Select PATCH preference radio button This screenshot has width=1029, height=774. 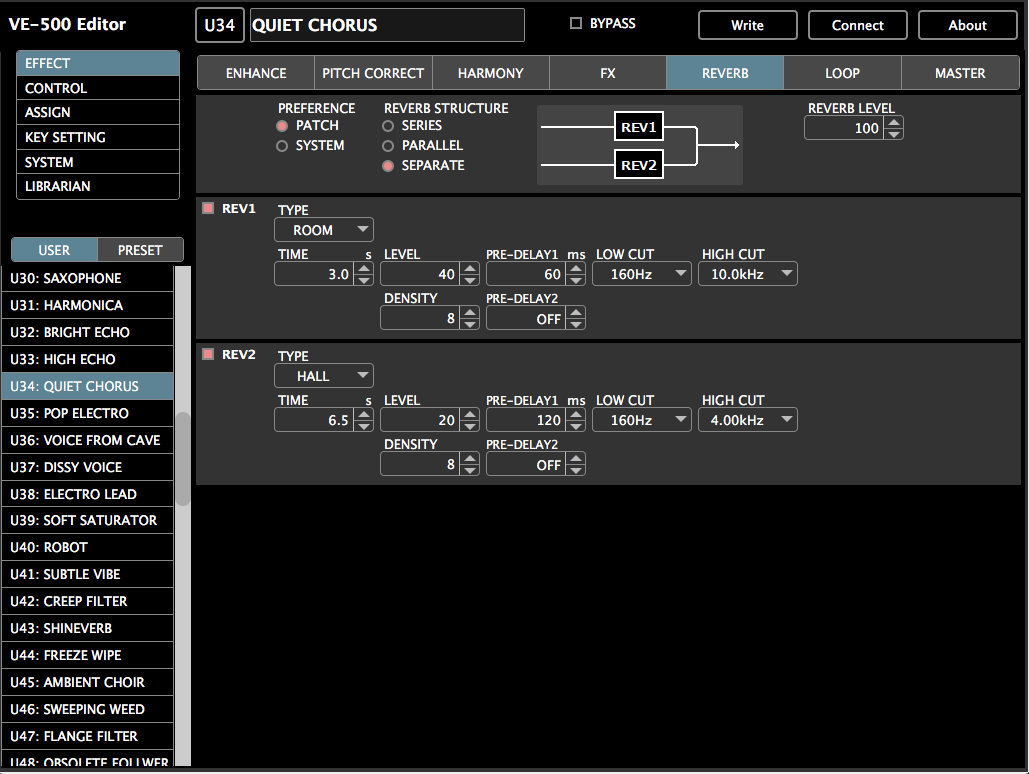[x=282, y=126]
